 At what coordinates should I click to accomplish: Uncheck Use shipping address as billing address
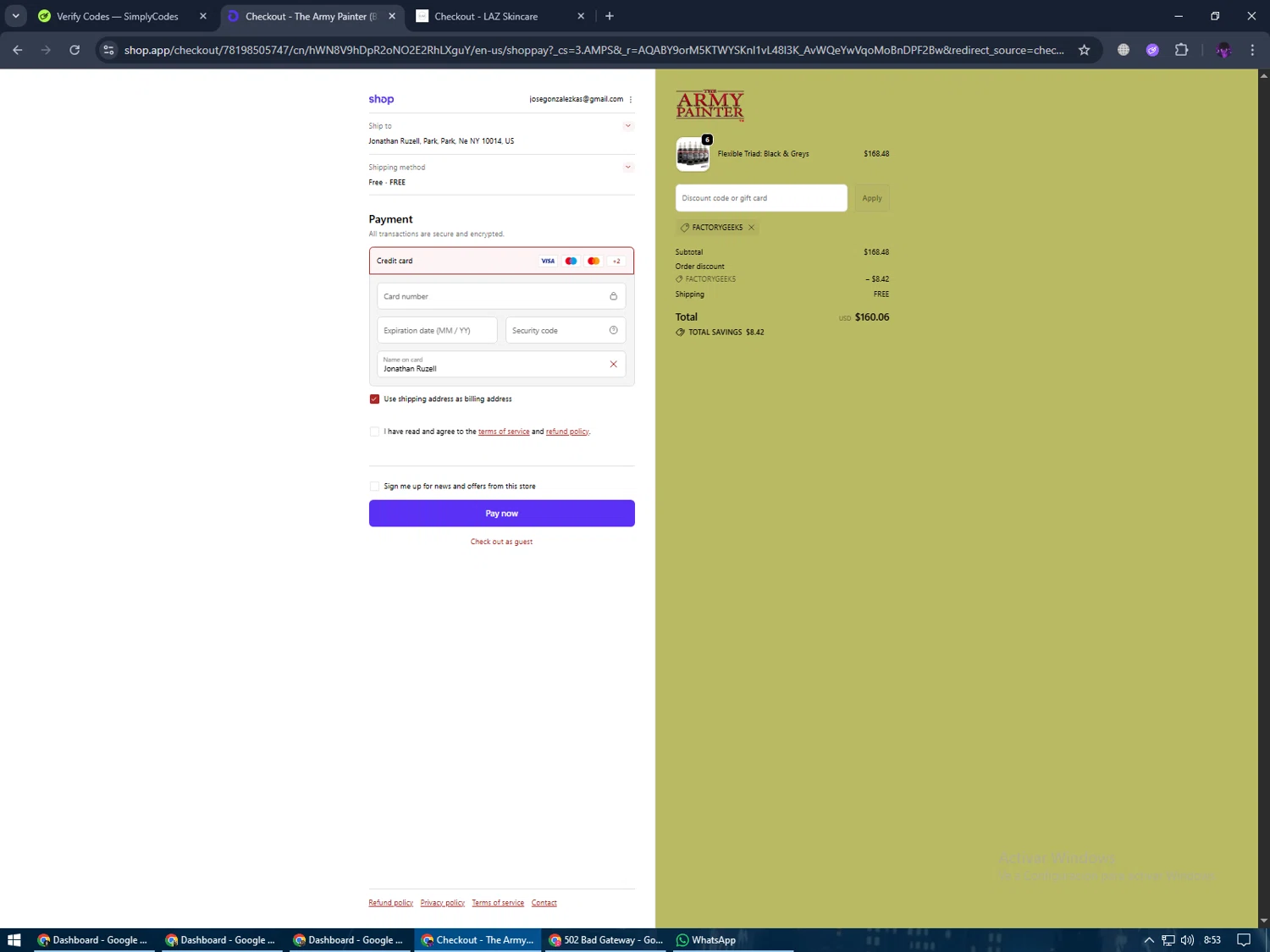click(374, 399)
